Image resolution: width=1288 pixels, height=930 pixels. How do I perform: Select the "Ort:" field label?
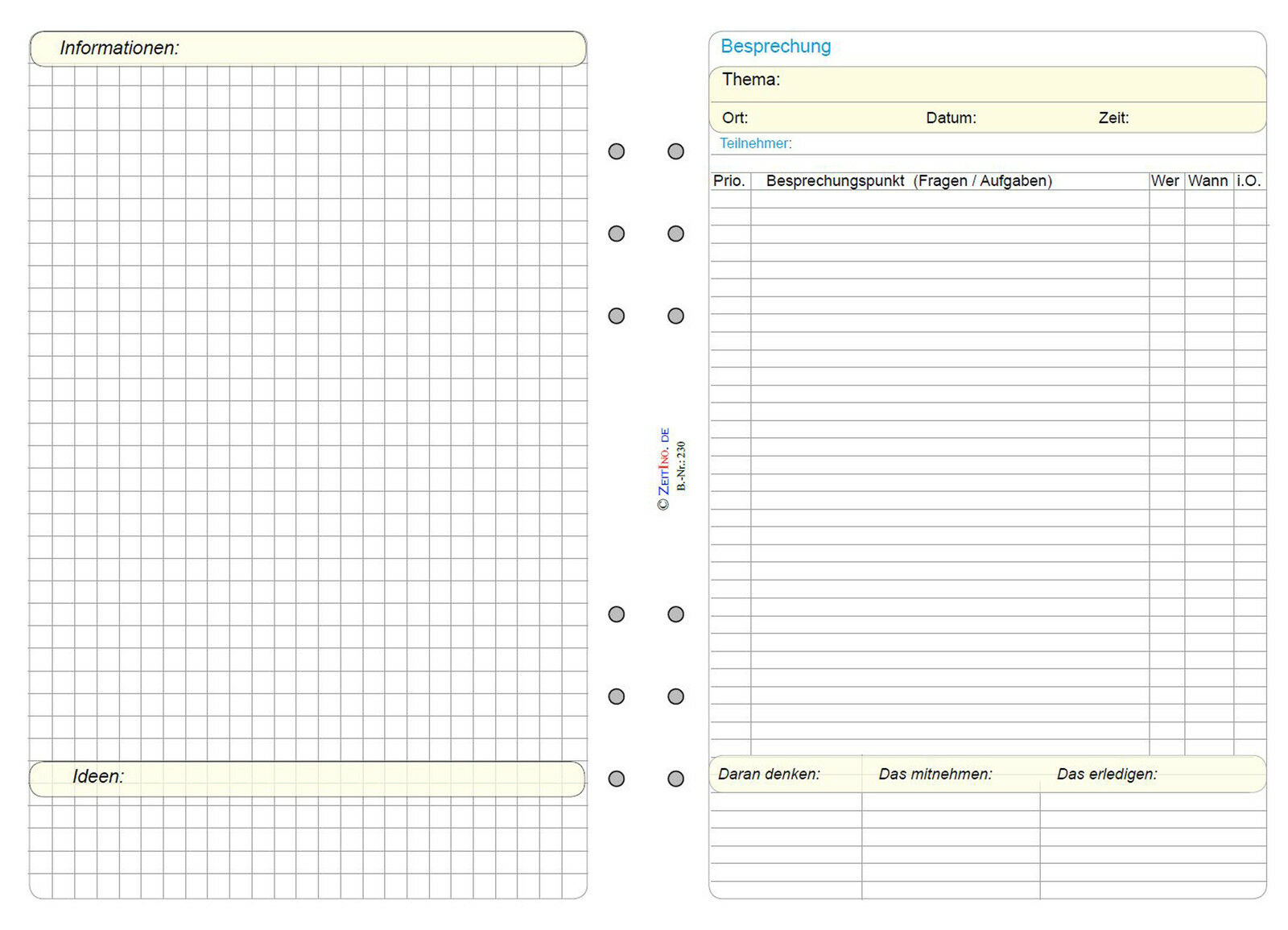735,118
